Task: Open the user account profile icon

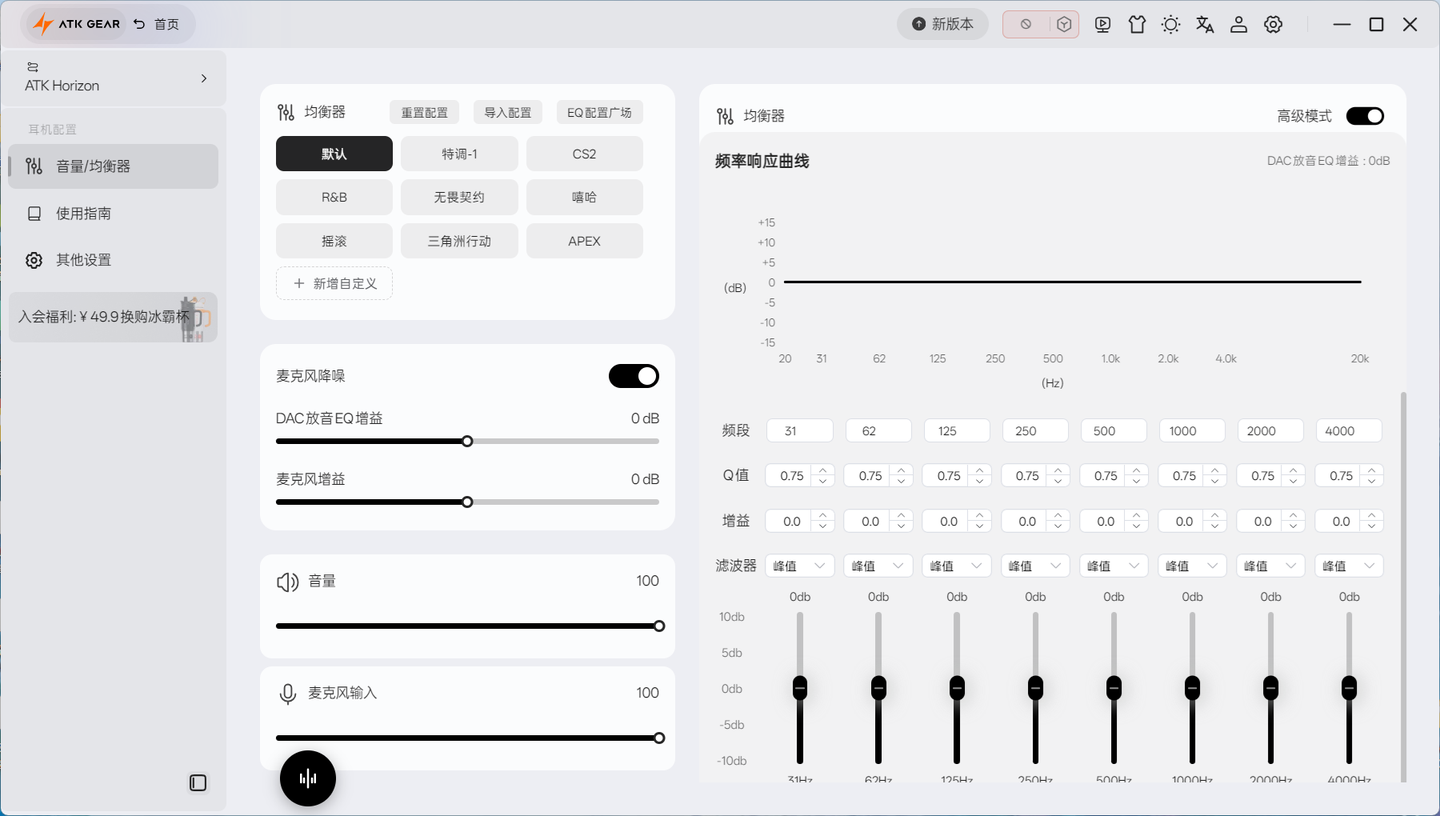Action: pyautogui.click(x=1239, y=25)
